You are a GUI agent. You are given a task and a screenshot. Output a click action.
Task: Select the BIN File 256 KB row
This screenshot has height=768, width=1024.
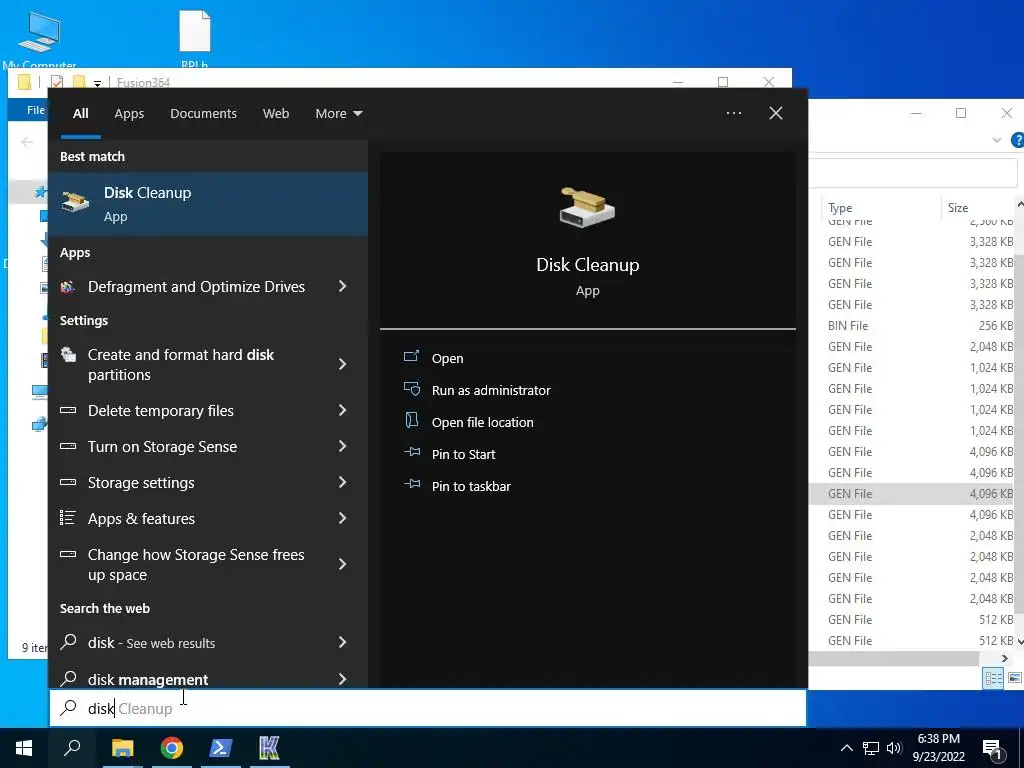pyautogui.click(x=912, y=326)
